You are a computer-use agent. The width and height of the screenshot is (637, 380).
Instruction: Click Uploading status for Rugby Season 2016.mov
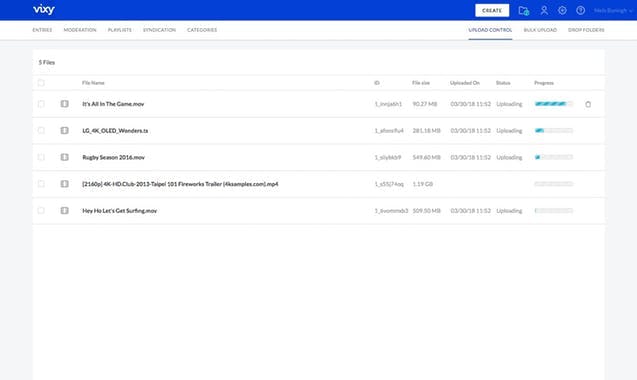[x=509, y=157]
